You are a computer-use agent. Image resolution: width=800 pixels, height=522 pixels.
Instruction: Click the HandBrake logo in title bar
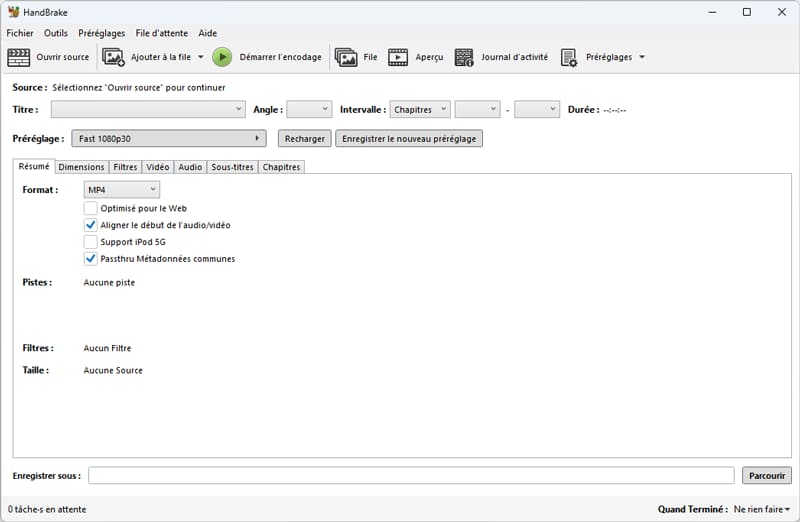[x=13, y=12]
